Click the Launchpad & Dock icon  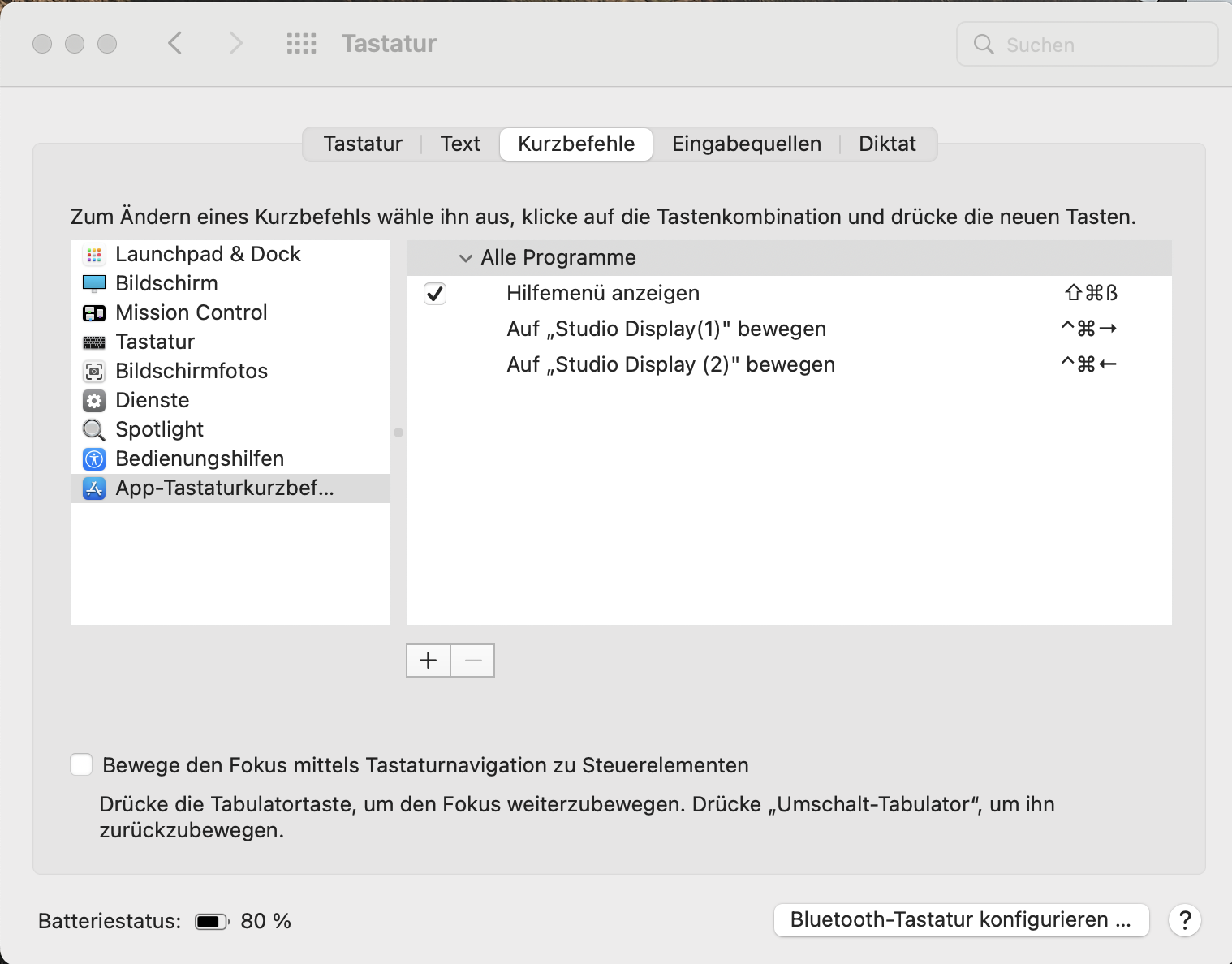point(94,255)
